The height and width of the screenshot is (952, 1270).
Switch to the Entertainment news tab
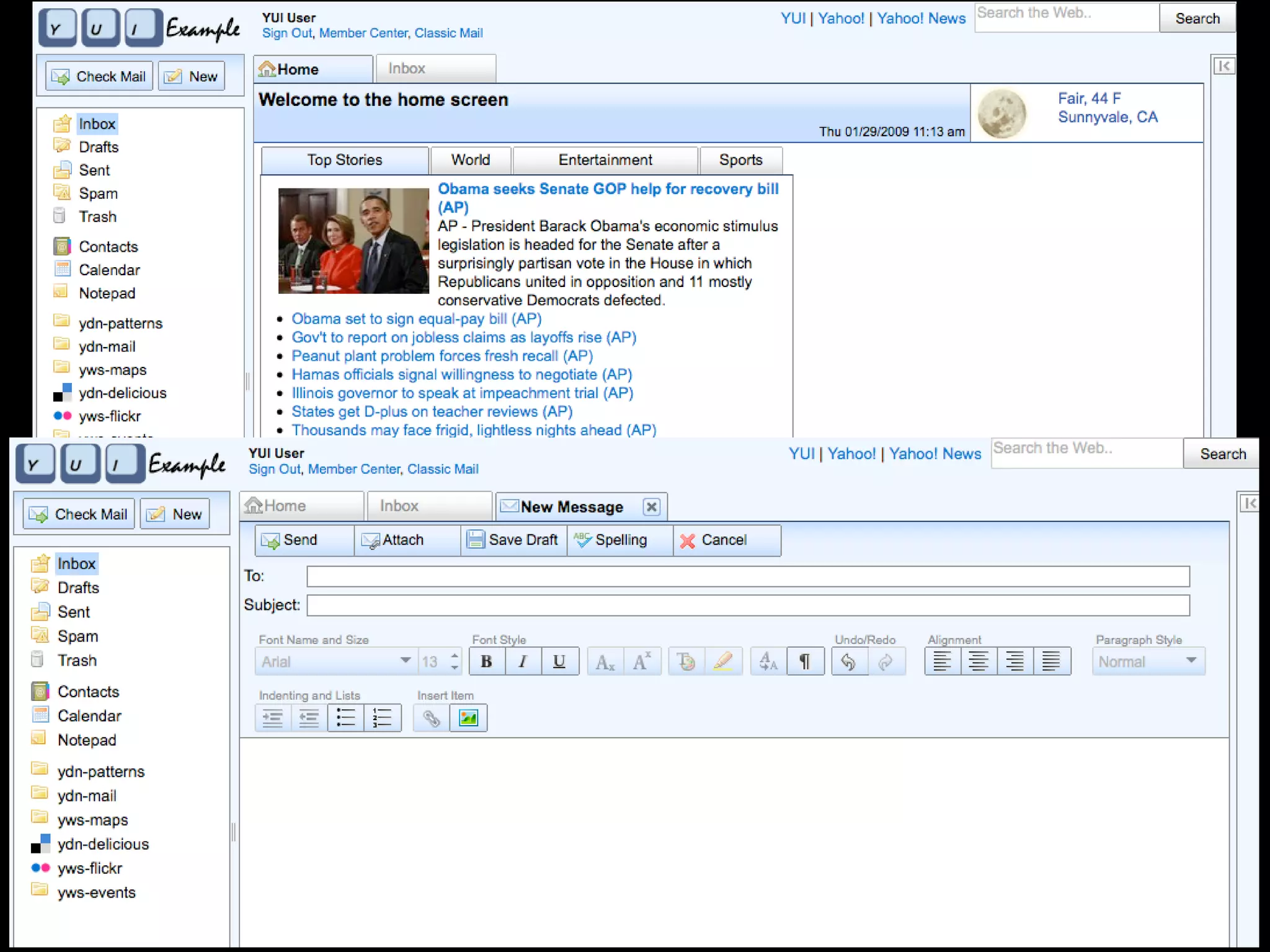[x=605, y=160]
